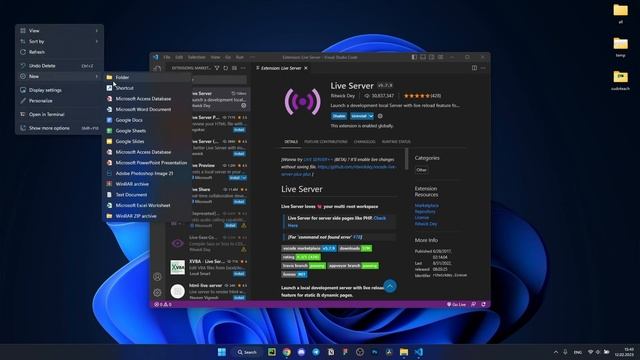Click the Uninstall button for Live Server
The height and width of the screenshot is (360, 640).
click(359, 116)
